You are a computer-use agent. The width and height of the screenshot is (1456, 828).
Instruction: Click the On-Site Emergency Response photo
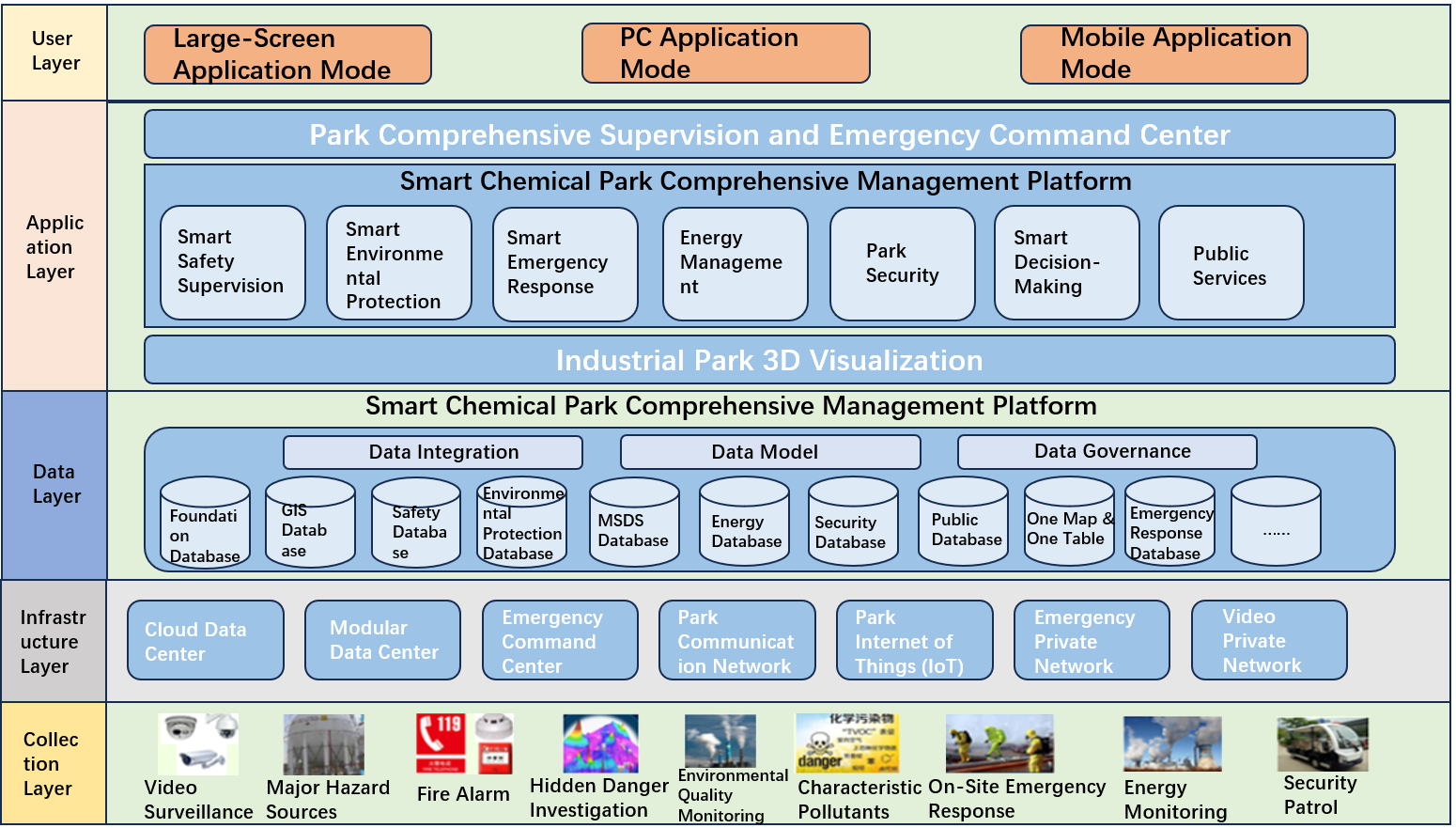999,742
